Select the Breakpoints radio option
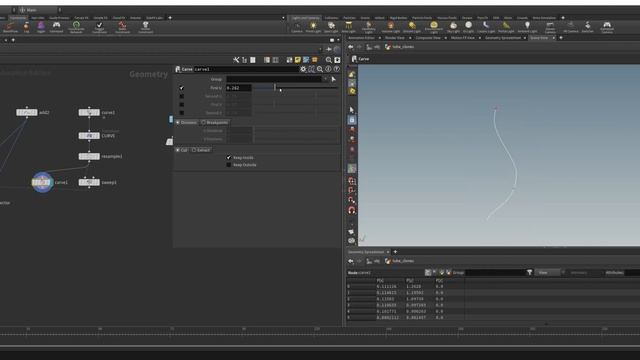 pos(214,122)
